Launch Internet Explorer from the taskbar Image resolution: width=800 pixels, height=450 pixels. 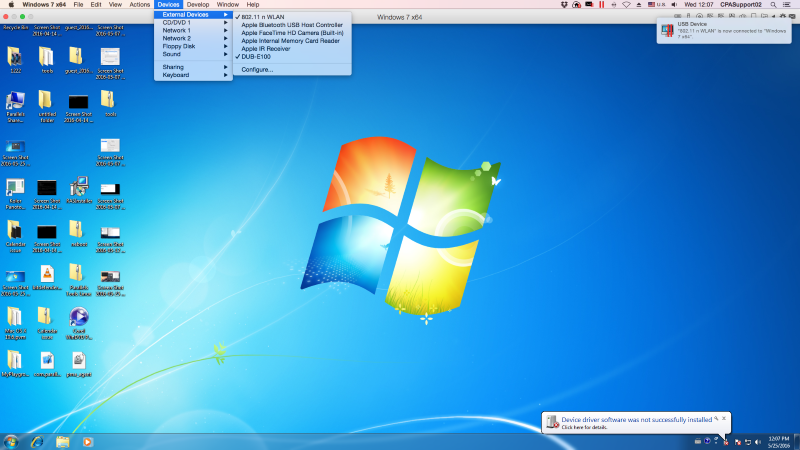coord(37,441)
